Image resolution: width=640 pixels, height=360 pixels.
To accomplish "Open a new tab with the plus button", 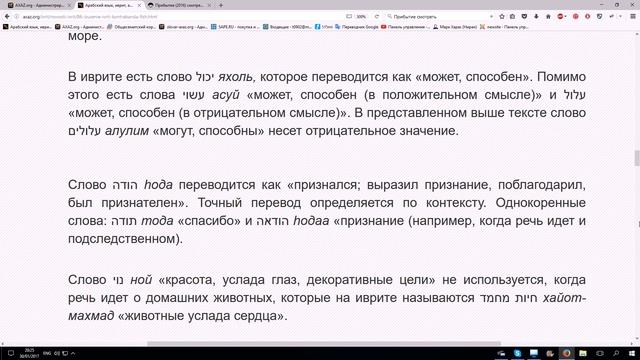I will tap(221, 5).
